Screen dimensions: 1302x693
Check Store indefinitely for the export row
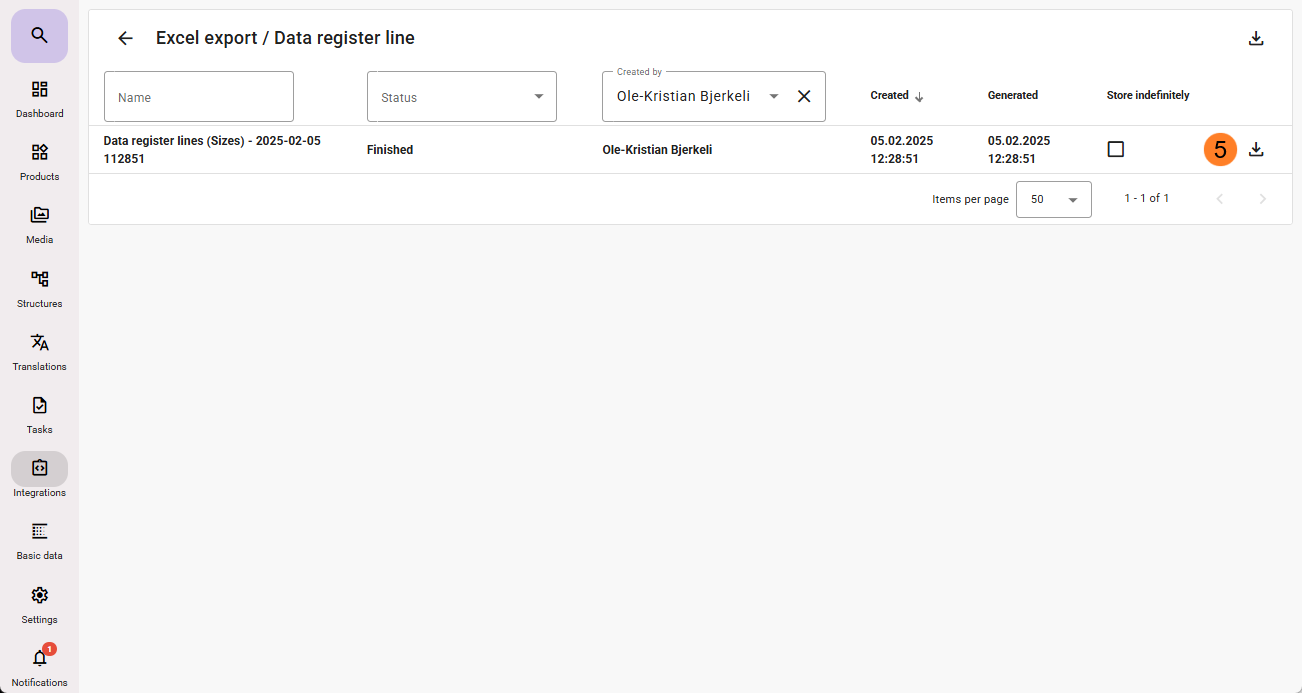[1116, 149]
